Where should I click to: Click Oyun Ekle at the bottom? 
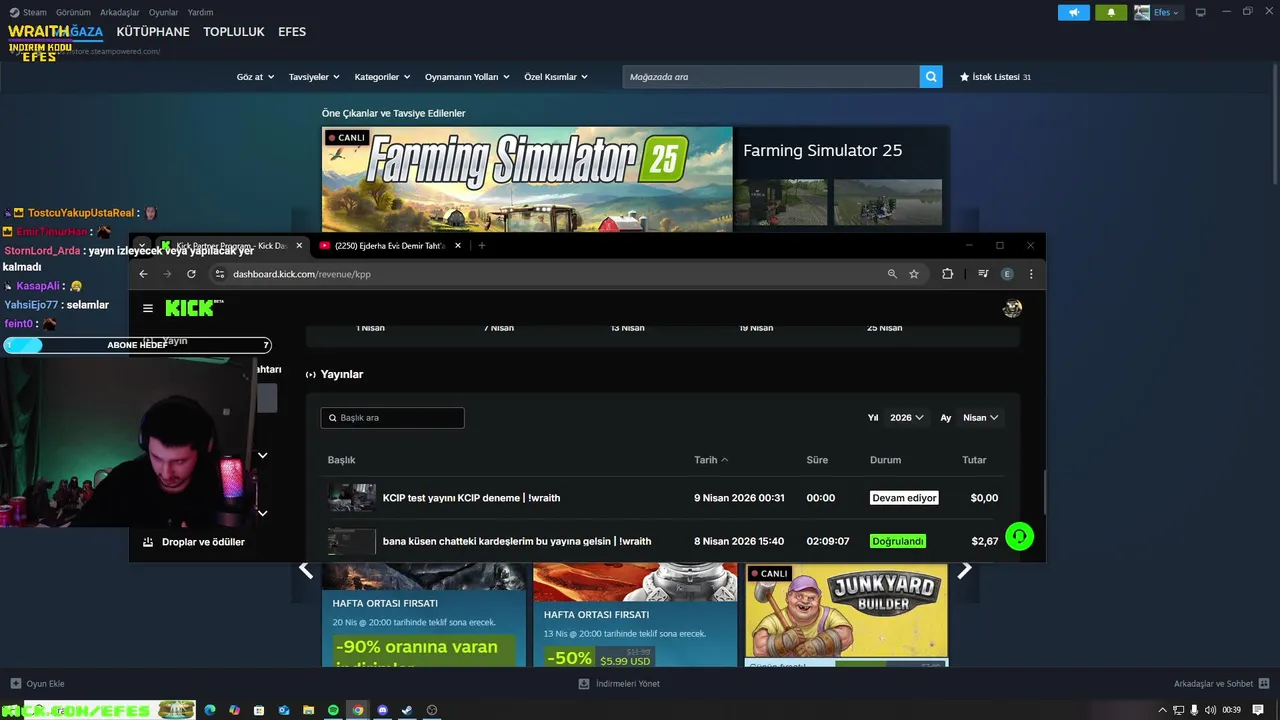[x=38, y=684]
